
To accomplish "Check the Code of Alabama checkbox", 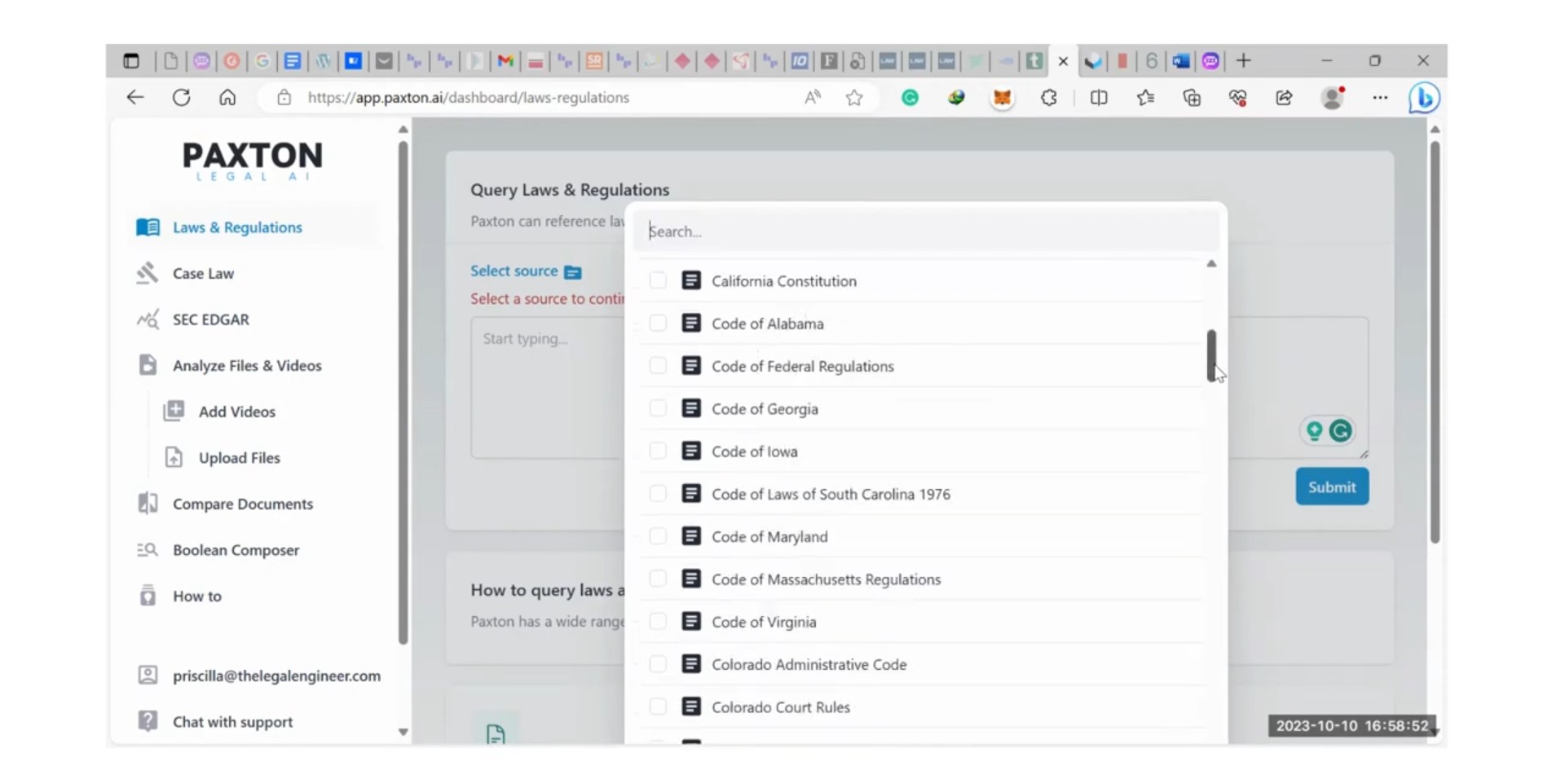I will coord(658,323).
